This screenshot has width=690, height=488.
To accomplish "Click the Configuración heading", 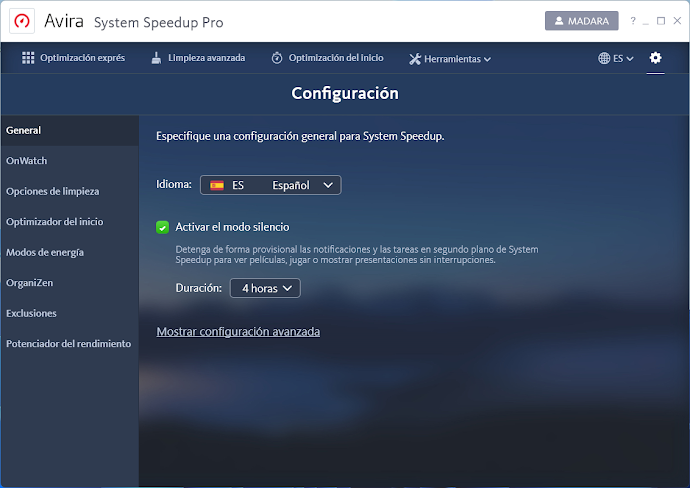I will tap(345, 93).
